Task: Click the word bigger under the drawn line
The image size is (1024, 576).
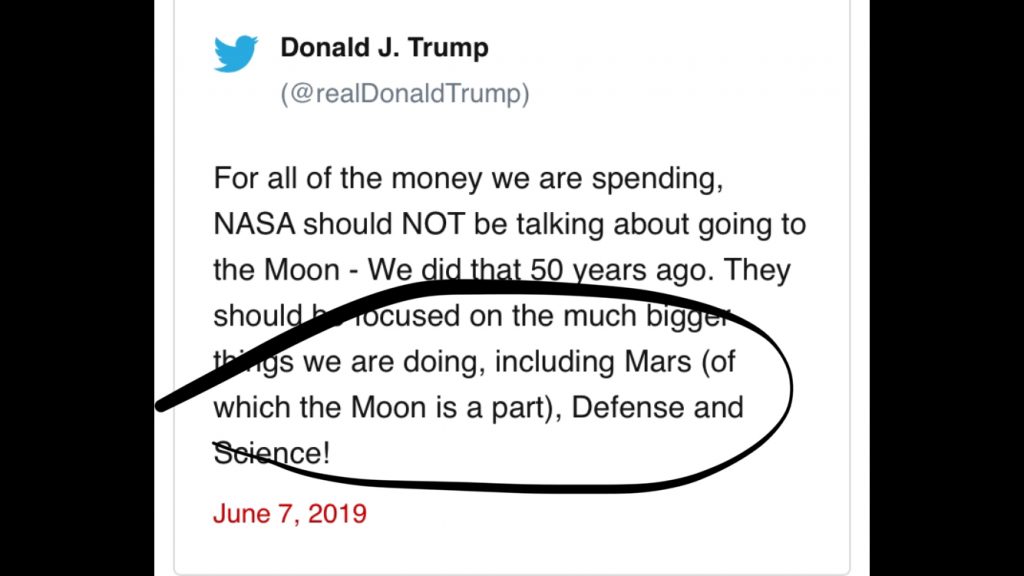Action: point(688,316)
